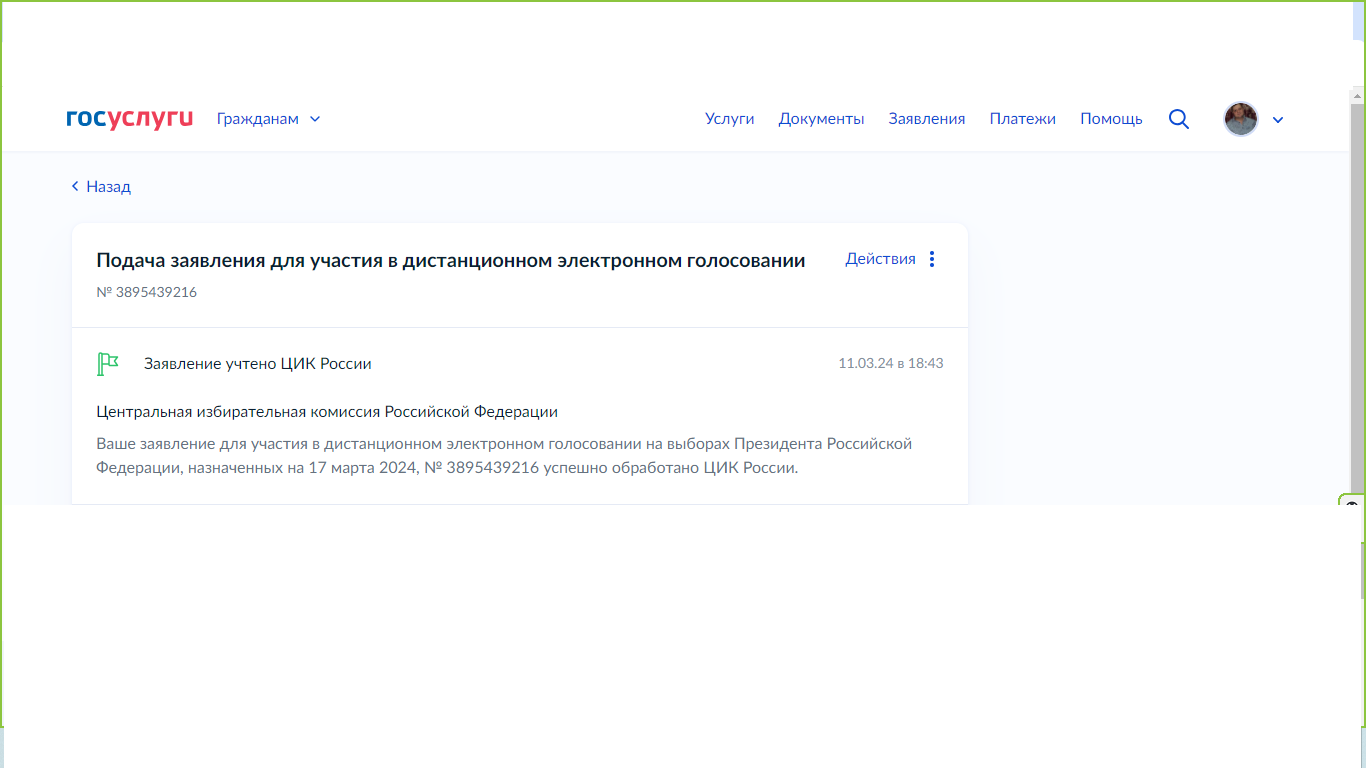Click the status text Заявление учтено ЦИК России
The width and height of the screenshot is (1366, 768).
258,364
